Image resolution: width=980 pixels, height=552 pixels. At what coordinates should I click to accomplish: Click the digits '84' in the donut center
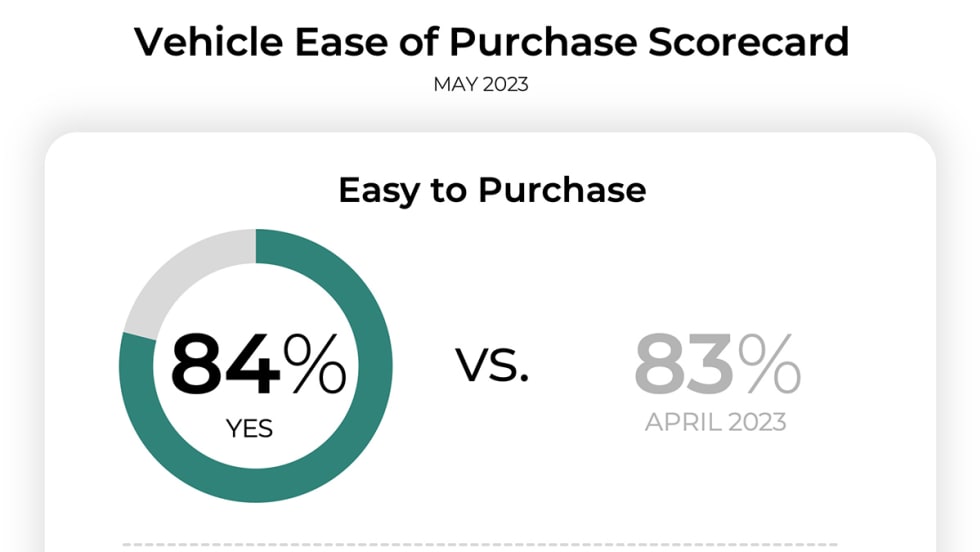pyautogui.click(x=224, y=365)
